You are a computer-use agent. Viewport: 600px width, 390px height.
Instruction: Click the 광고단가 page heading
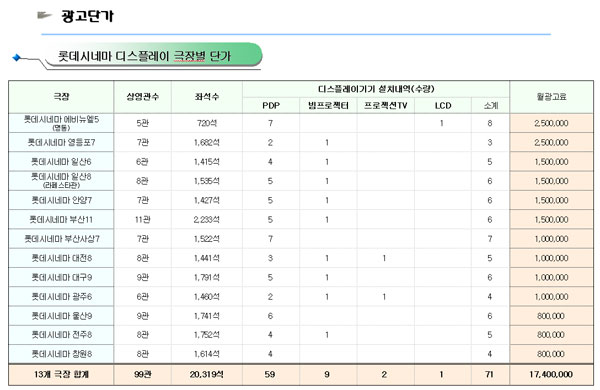pos(87,16)
